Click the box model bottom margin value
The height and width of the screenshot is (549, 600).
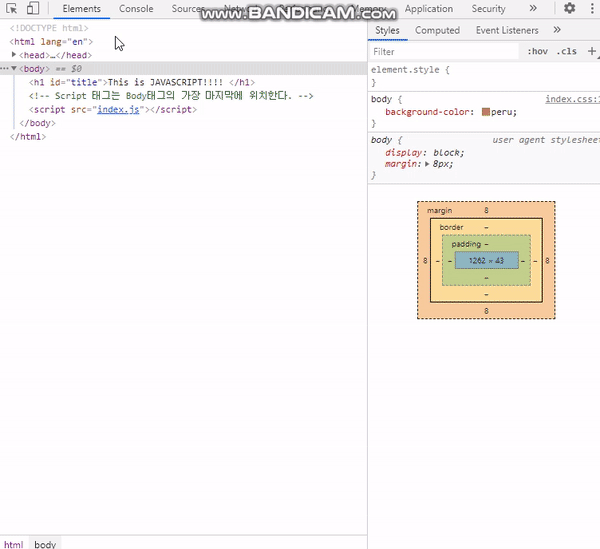(x=486, y=311)
